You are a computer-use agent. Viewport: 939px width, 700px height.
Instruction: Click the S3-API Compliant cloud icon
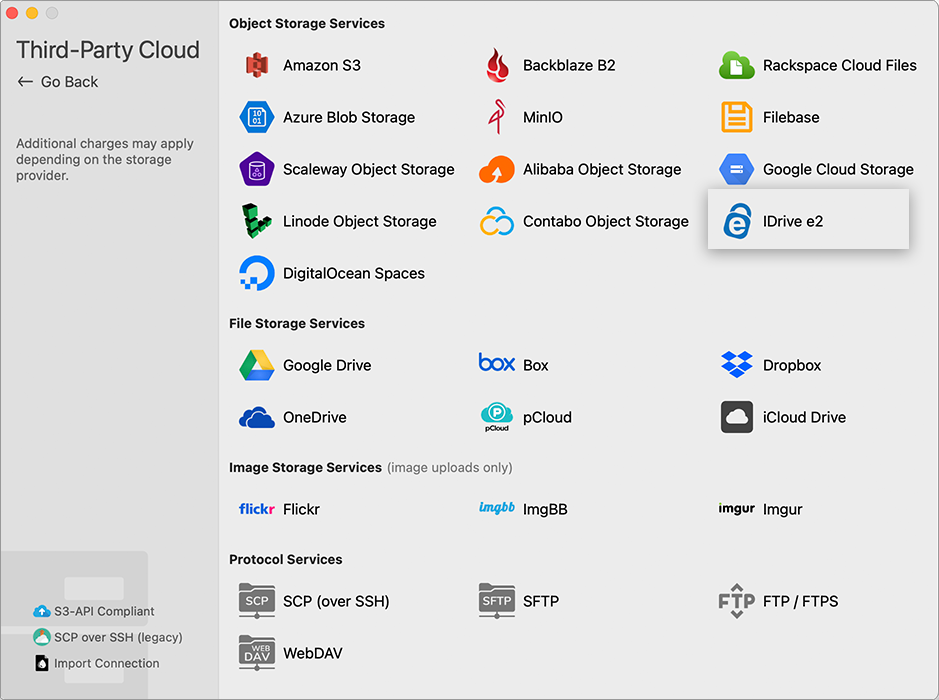point(41,611)
